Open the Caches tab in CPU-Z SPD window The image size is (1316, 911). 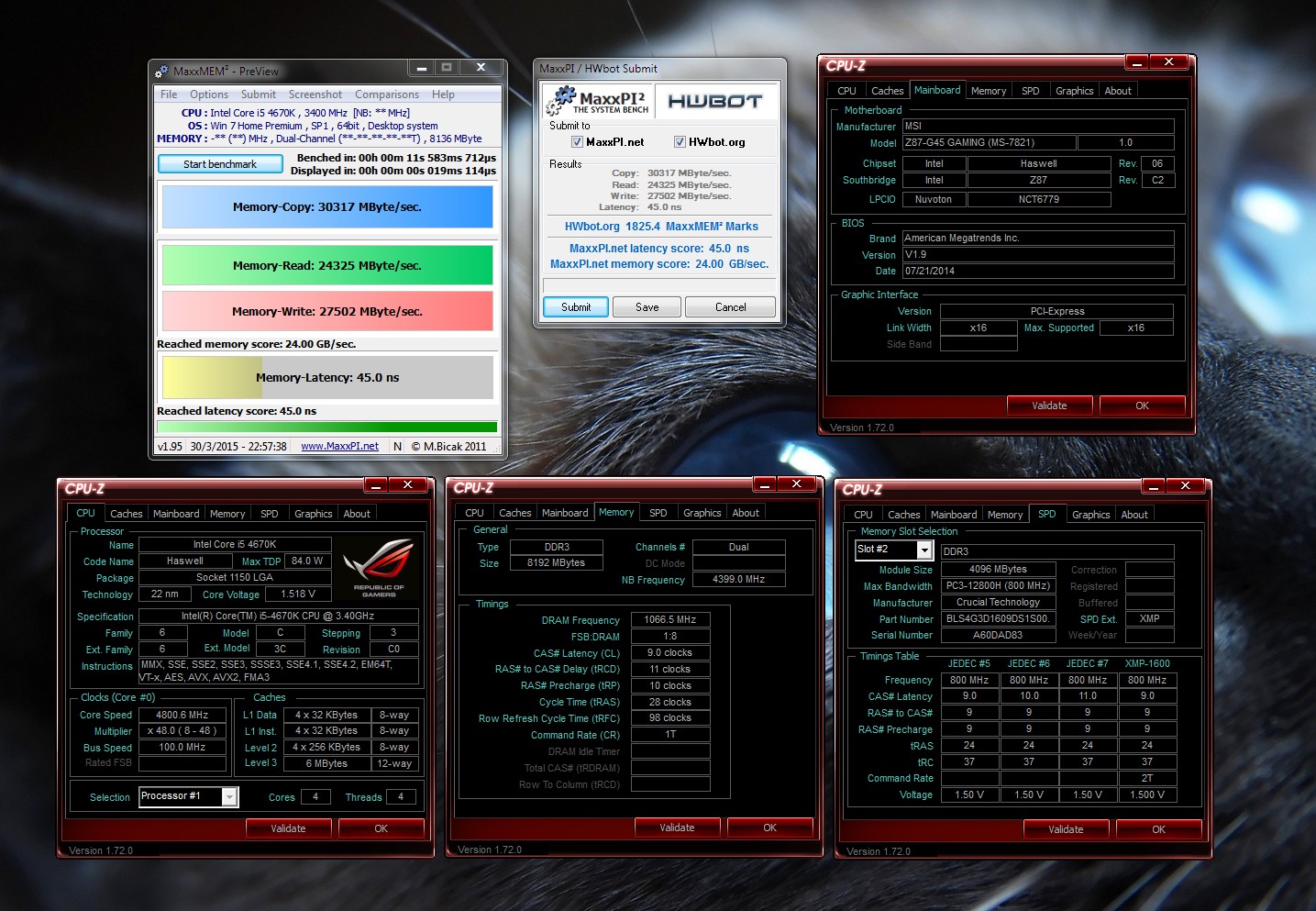point(903,515)
